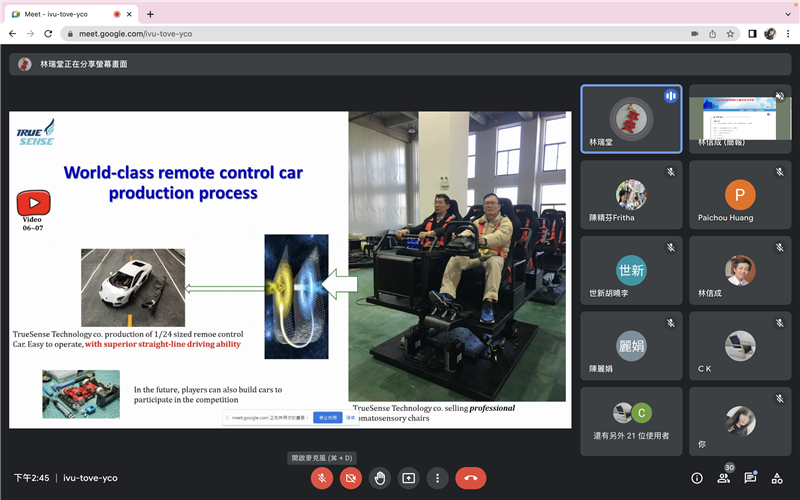Expand the tab search chevron
The width and height of the screenshot is (800, 500).
[x=785, y=14]
